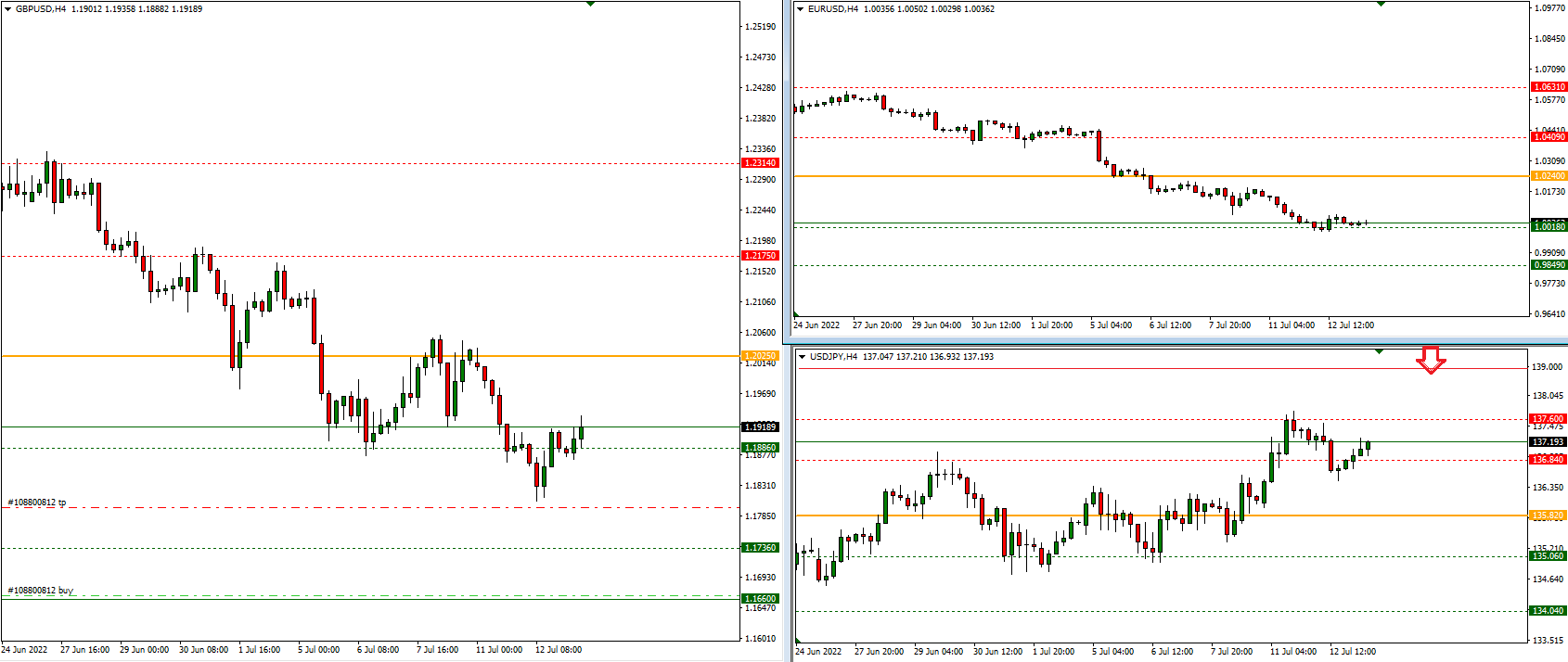Viewport: 1568px width, 662px height.
Task: Click the green 0.98490 level label
Action: [1549, 265]
